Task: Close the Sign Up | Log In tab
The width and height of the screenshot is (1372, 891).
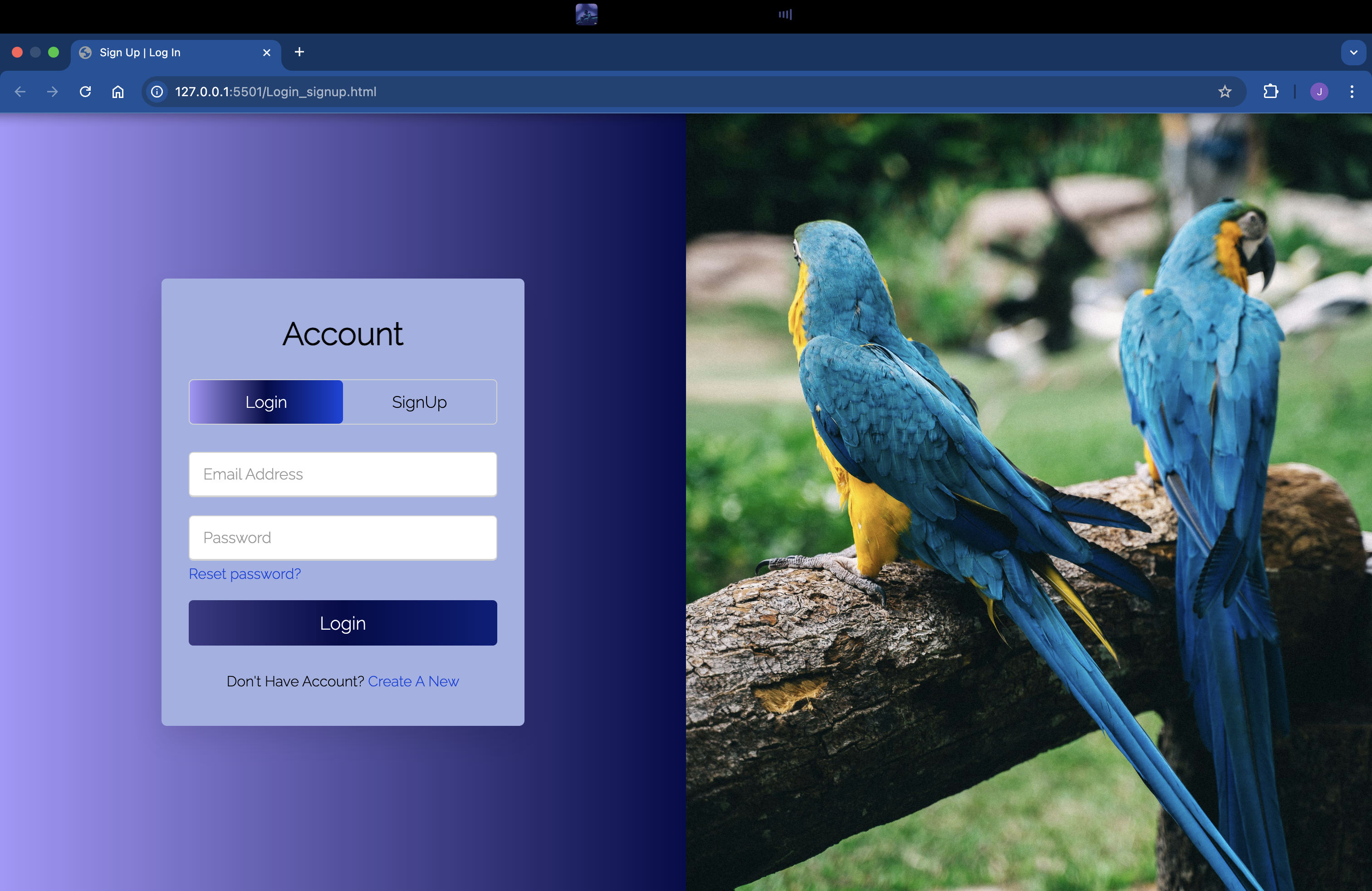Action: 266,53
